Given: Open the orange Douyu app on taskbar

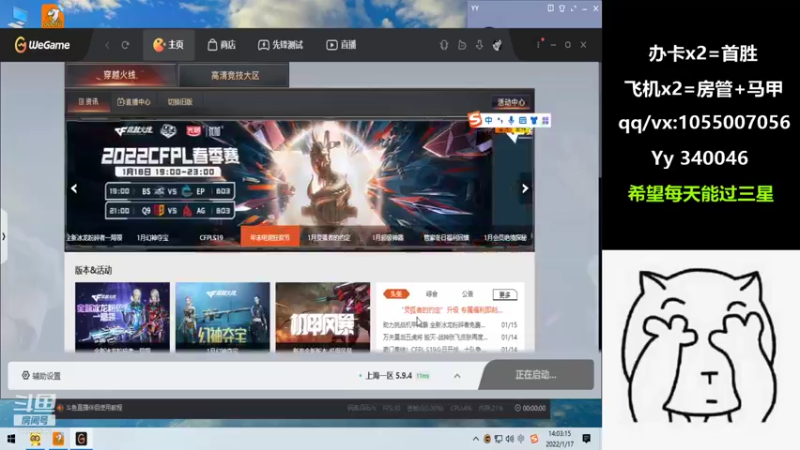Looking at the screenshot, I should click(58, 439).
